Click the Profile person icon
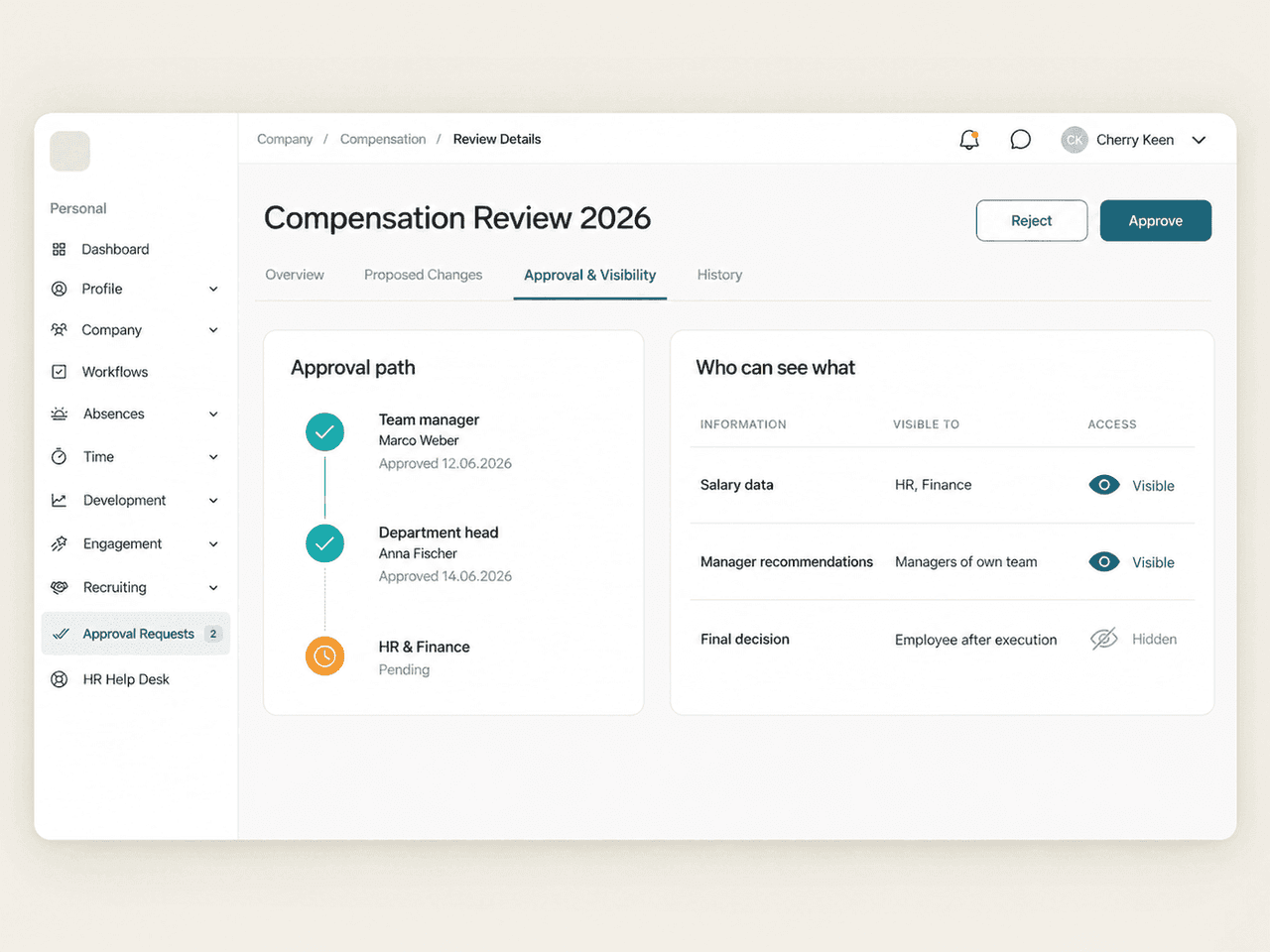Viewport: 1270px width, 952px height. (60, 289)
